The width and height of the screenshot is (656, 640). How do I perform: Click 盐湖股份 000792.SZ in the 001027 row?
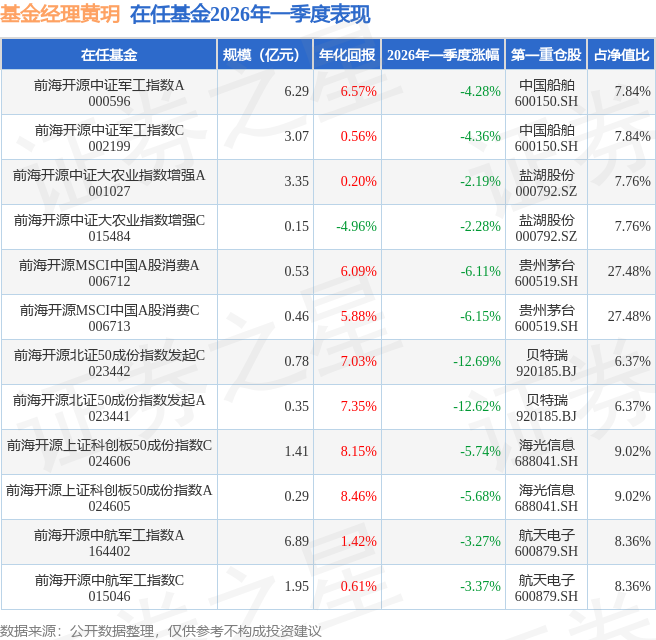(x=546, y=183)
